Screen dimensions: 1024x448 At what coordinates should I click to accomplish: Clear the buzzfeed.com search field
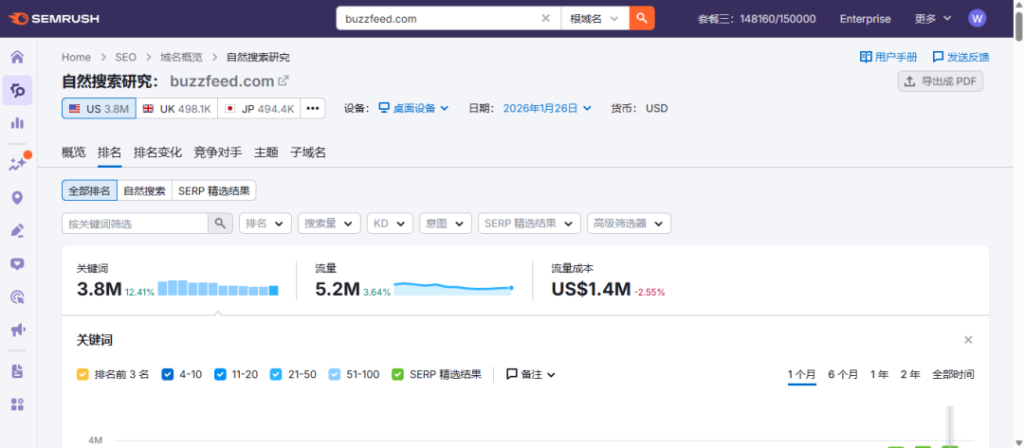pyautogui.click(x=545, y=18)
